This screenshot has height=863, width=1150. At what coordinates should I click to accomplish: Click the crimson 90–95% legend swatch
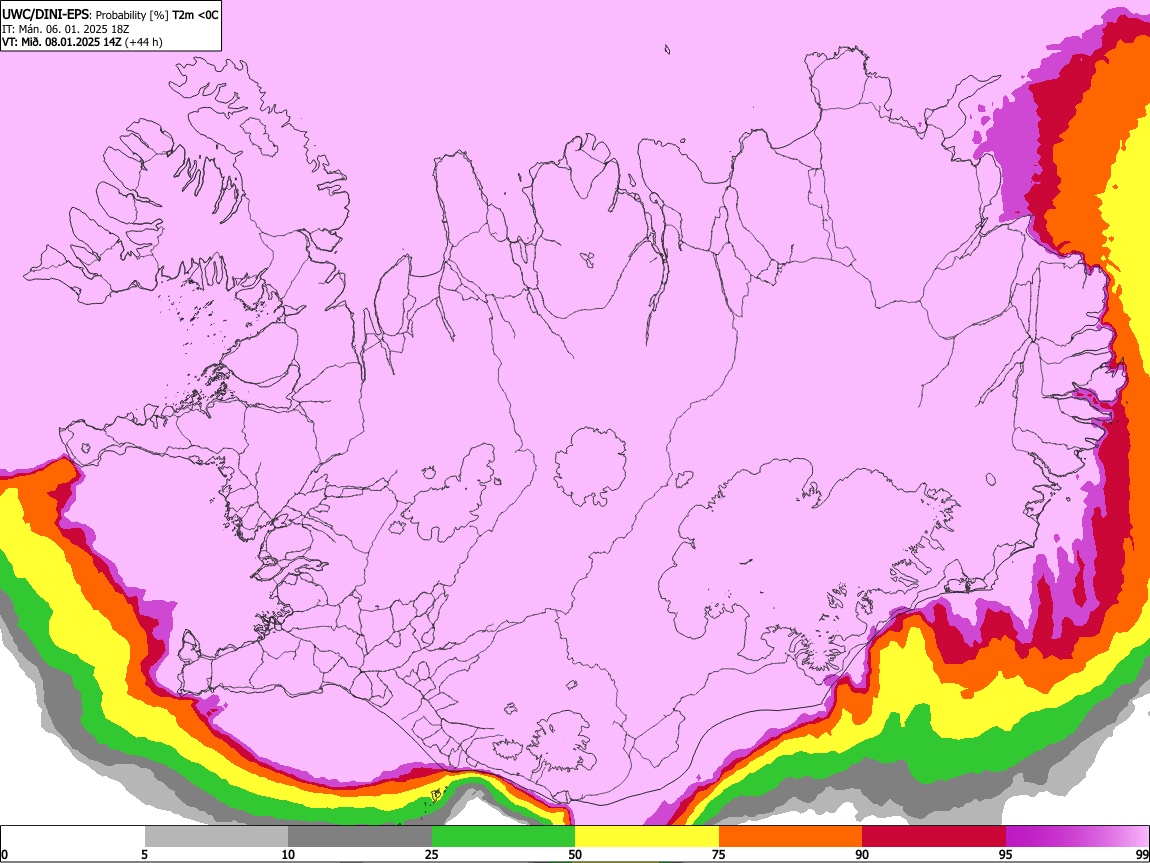[x=934, y=837]
